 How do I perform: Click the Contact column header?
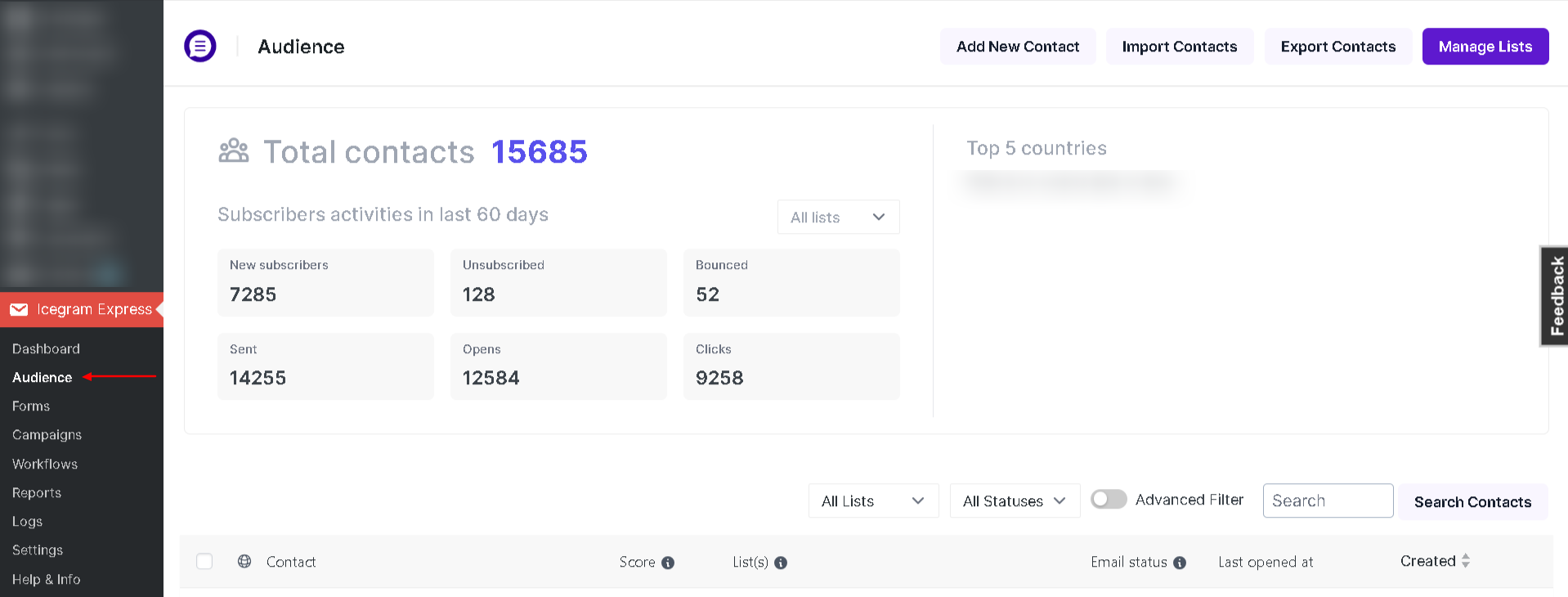click(x=291, y=562)
